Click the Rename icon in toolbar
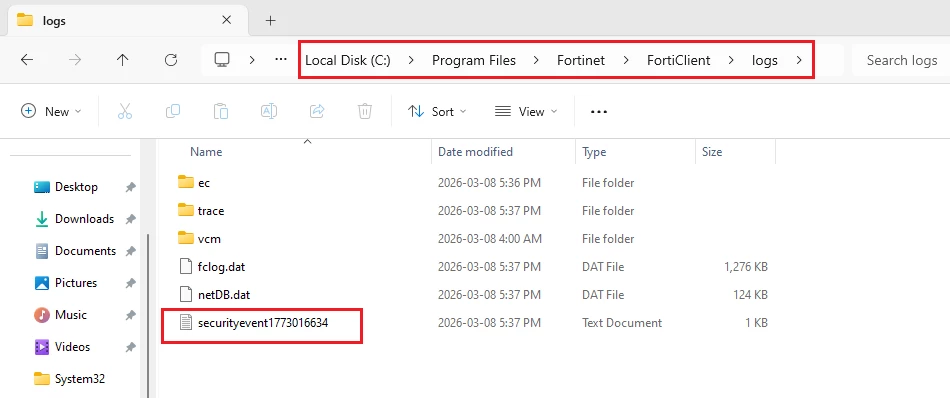This screenshot has height=398, width=950. click(268, 111)
